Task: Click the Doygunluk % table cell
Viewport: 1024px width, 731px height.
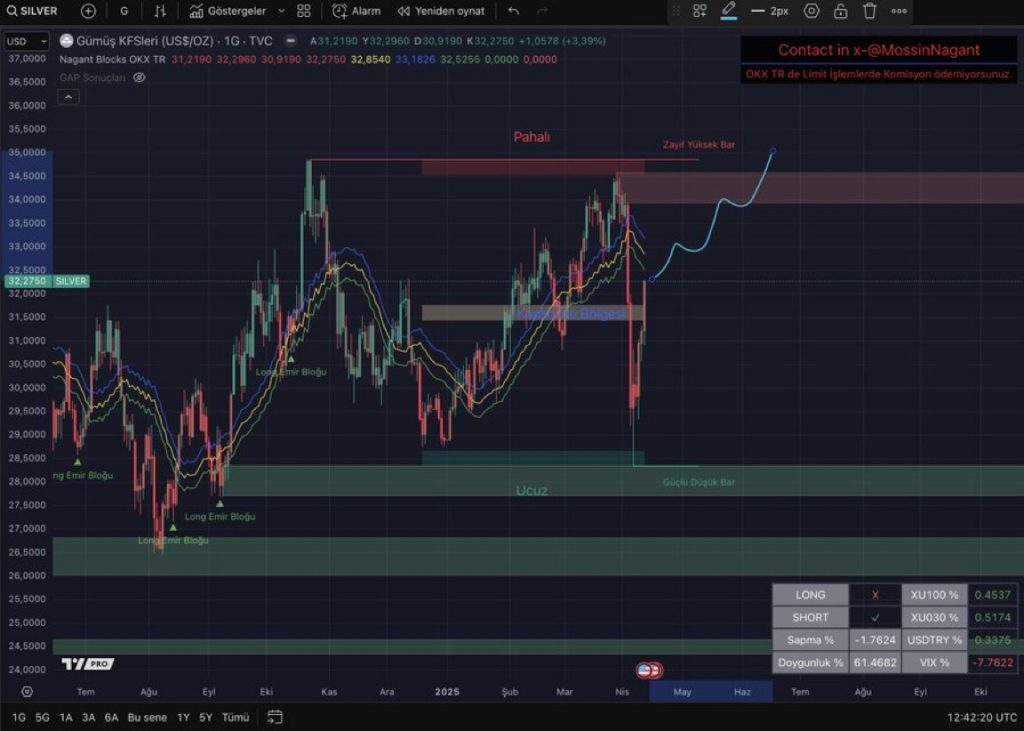Action: (810, 662)
